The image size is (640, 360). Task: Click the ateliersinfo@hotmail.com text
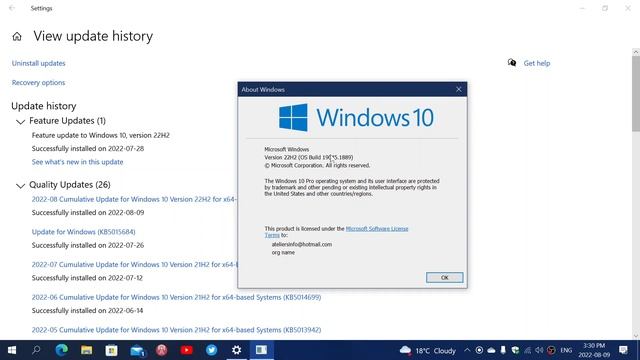(302, 244)
